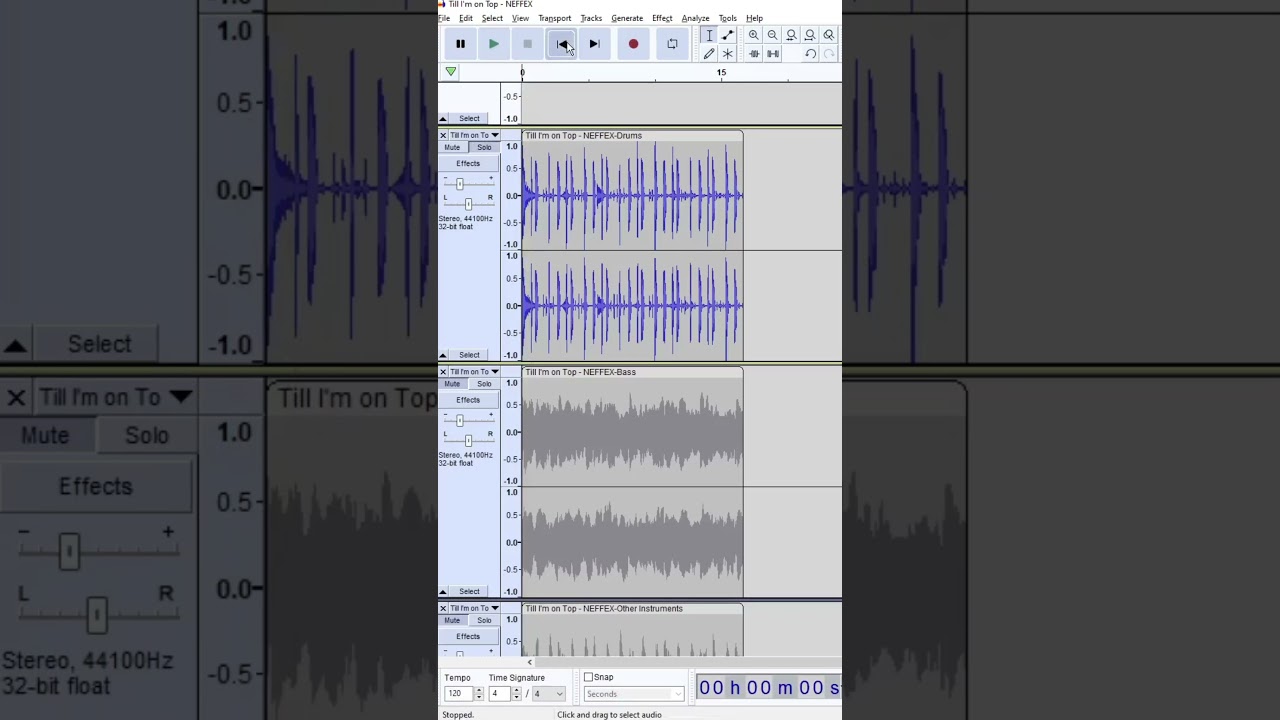Skip to End of the project
This screenshot has height=720, width=1280.
(x=594, y=44)
